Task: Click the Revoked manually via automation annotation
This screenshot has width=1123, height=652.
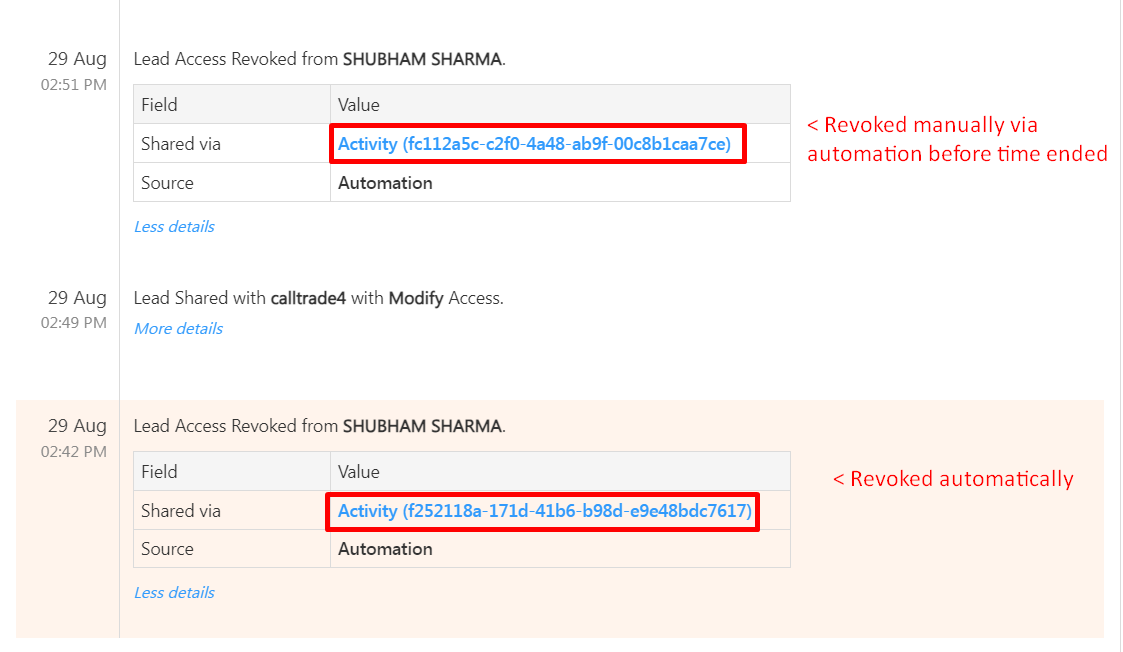Action: [957, 139]
